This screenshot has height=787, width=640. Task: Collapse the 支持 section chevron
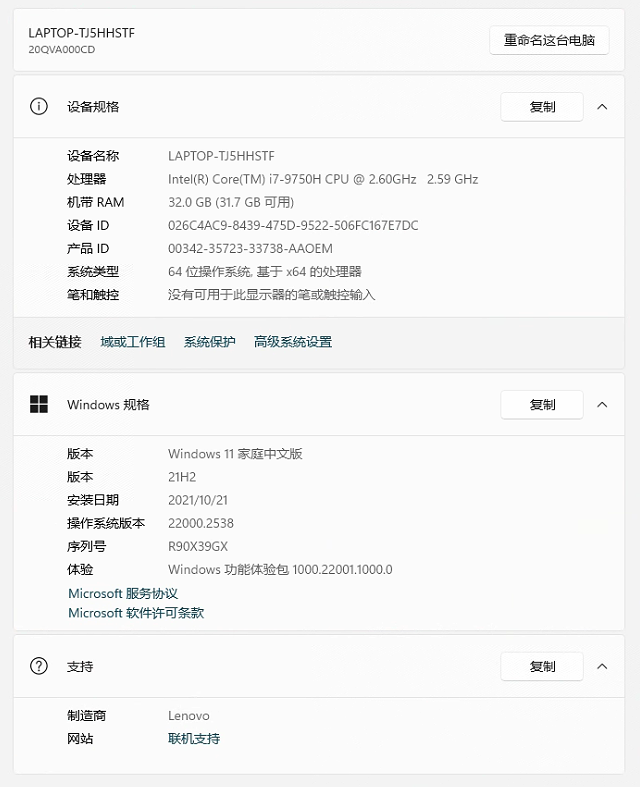pyautogui.click(x=602, y=667)
